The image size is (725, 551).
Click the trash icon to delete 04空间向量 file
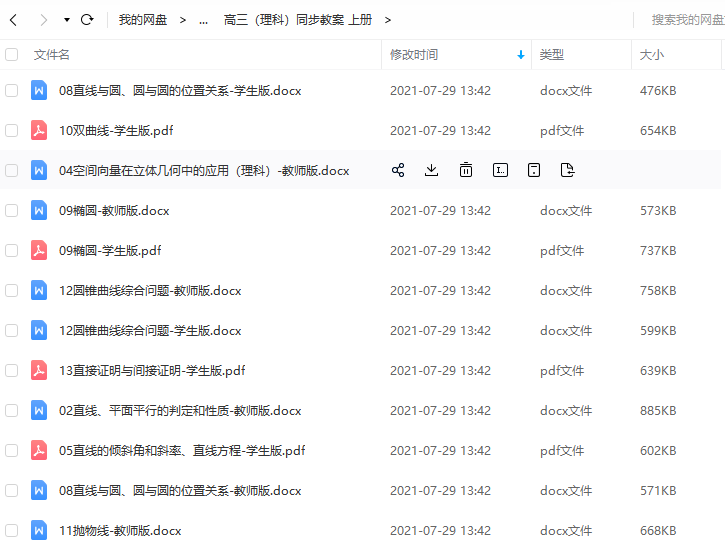point(466,170)
